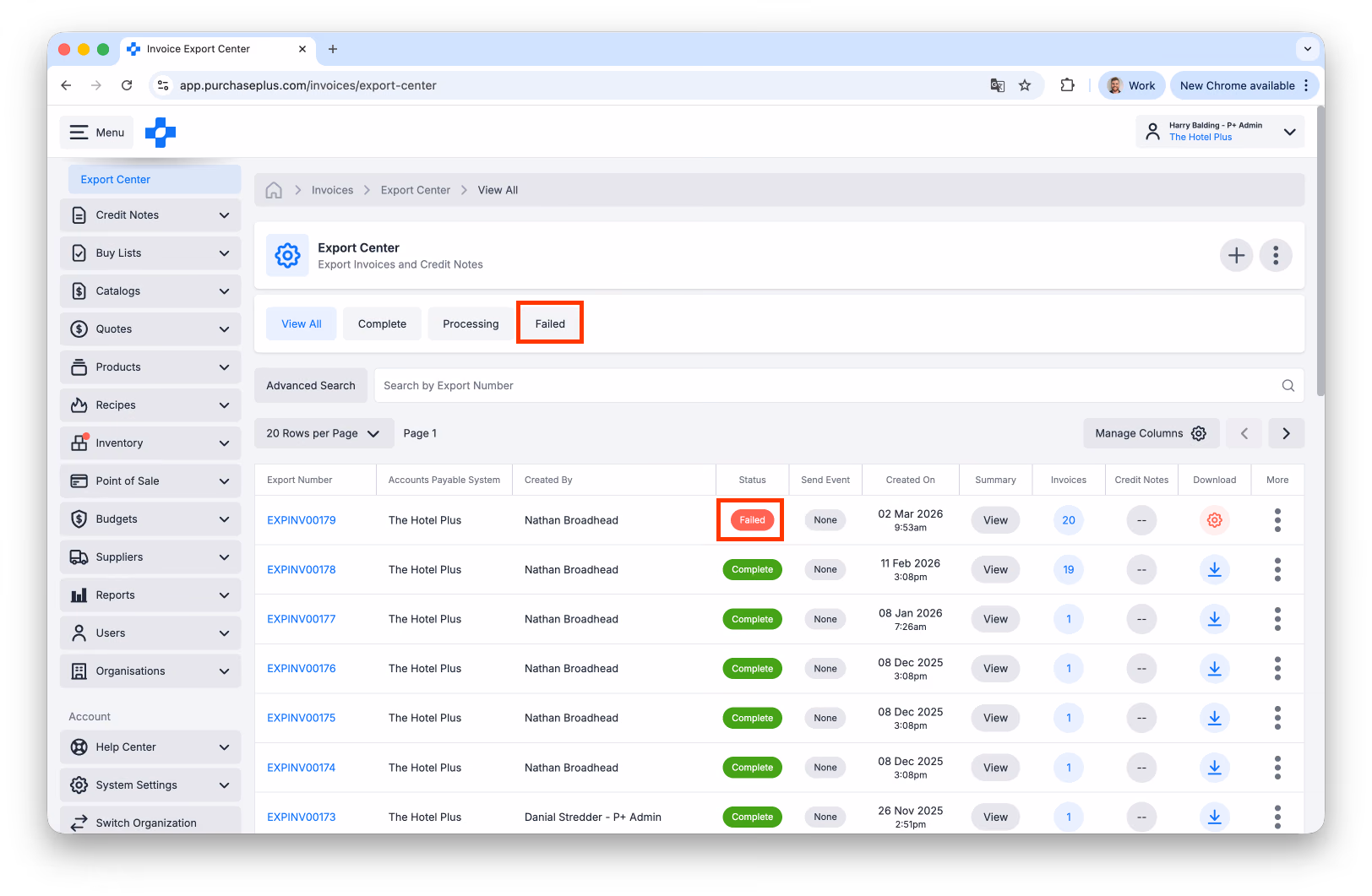Go to next page arrow
The width and height of the screenshot is (1372, 896).
tap(1287, 433)
